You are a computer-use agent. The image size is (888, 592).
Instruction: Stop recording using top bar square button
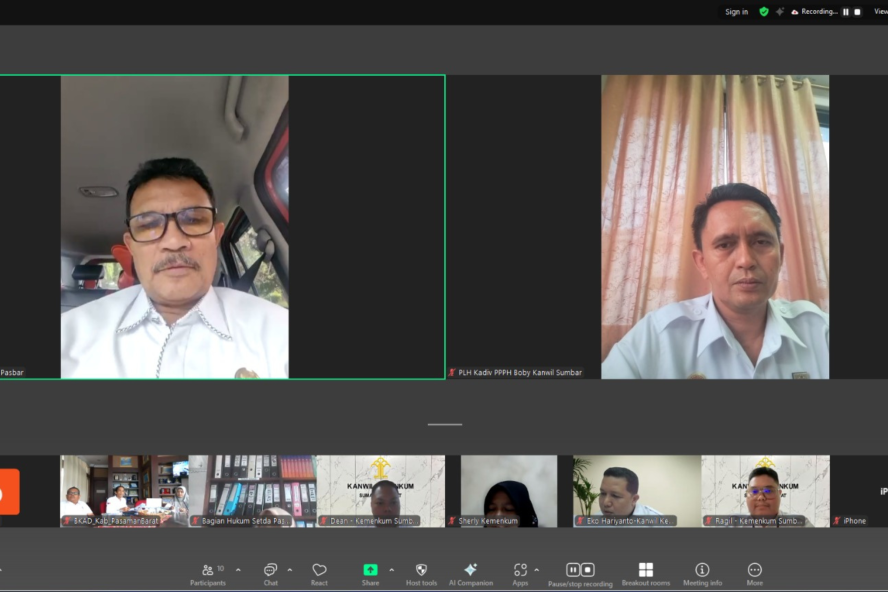857,12
